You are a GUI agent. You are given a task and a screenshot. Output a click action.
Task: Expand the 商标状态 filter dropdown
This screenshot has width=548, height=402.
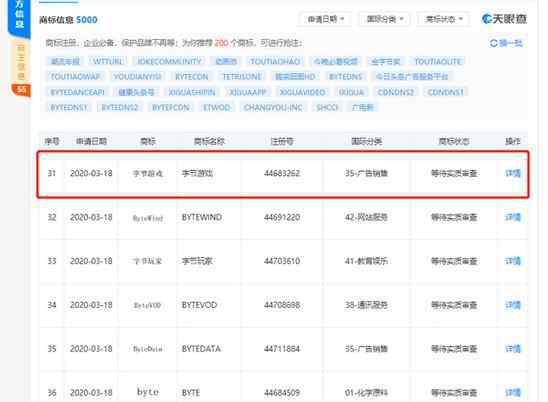[443, 19]
